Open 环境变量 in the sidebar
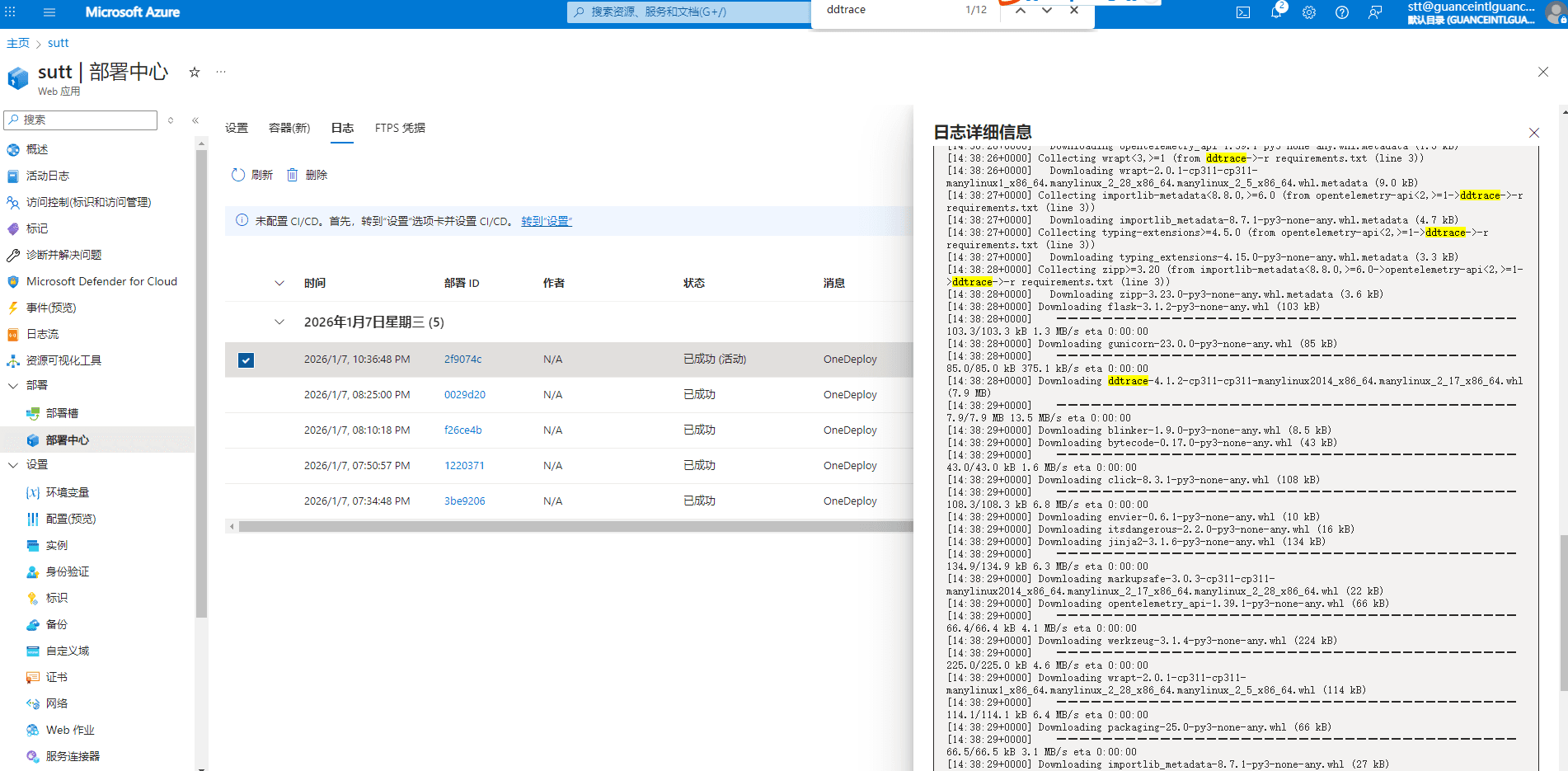The width and height of the screenshot is (1568, 771). pos(68,492)
